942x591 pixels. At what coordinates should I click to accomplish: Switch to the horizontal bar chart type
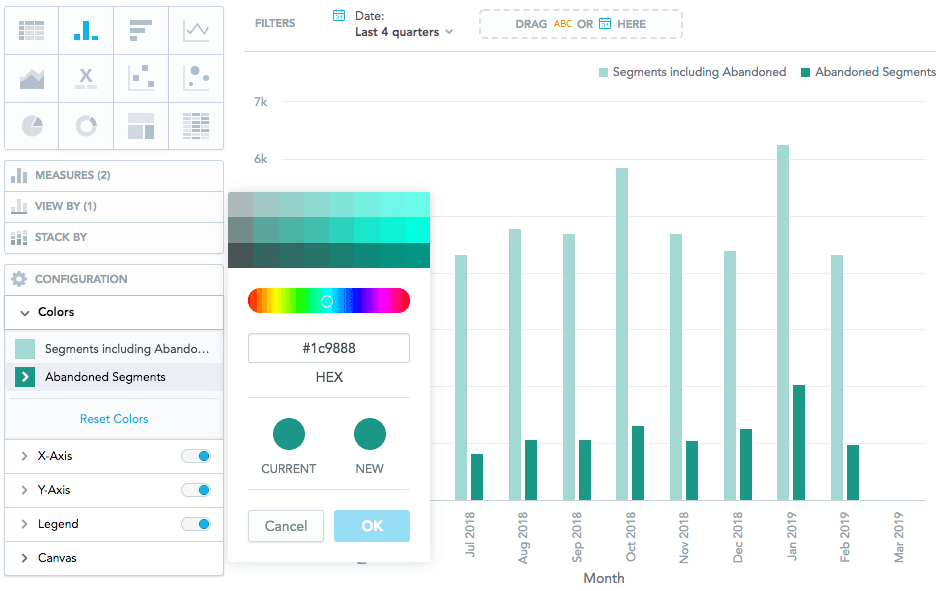click(141, 30)
